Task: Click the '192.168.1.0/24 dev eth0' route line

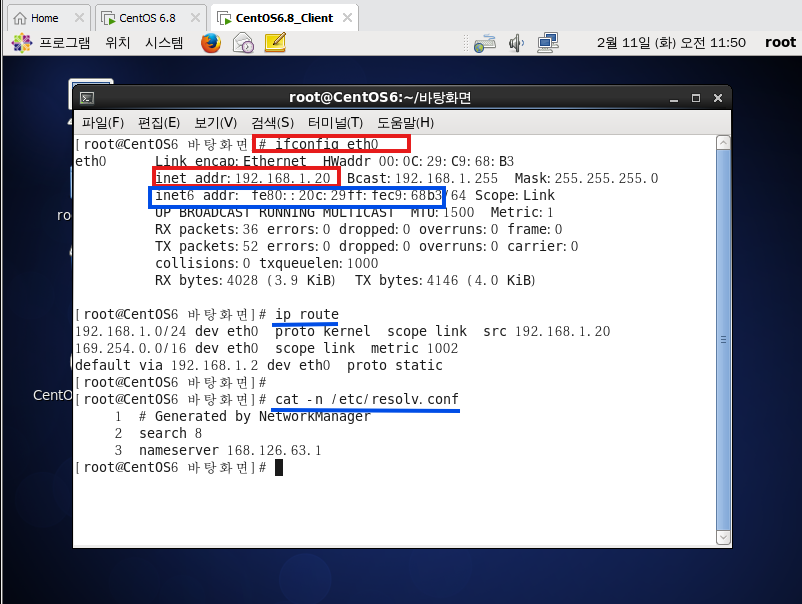Action: pyautogui.click(x=343, y=331)
